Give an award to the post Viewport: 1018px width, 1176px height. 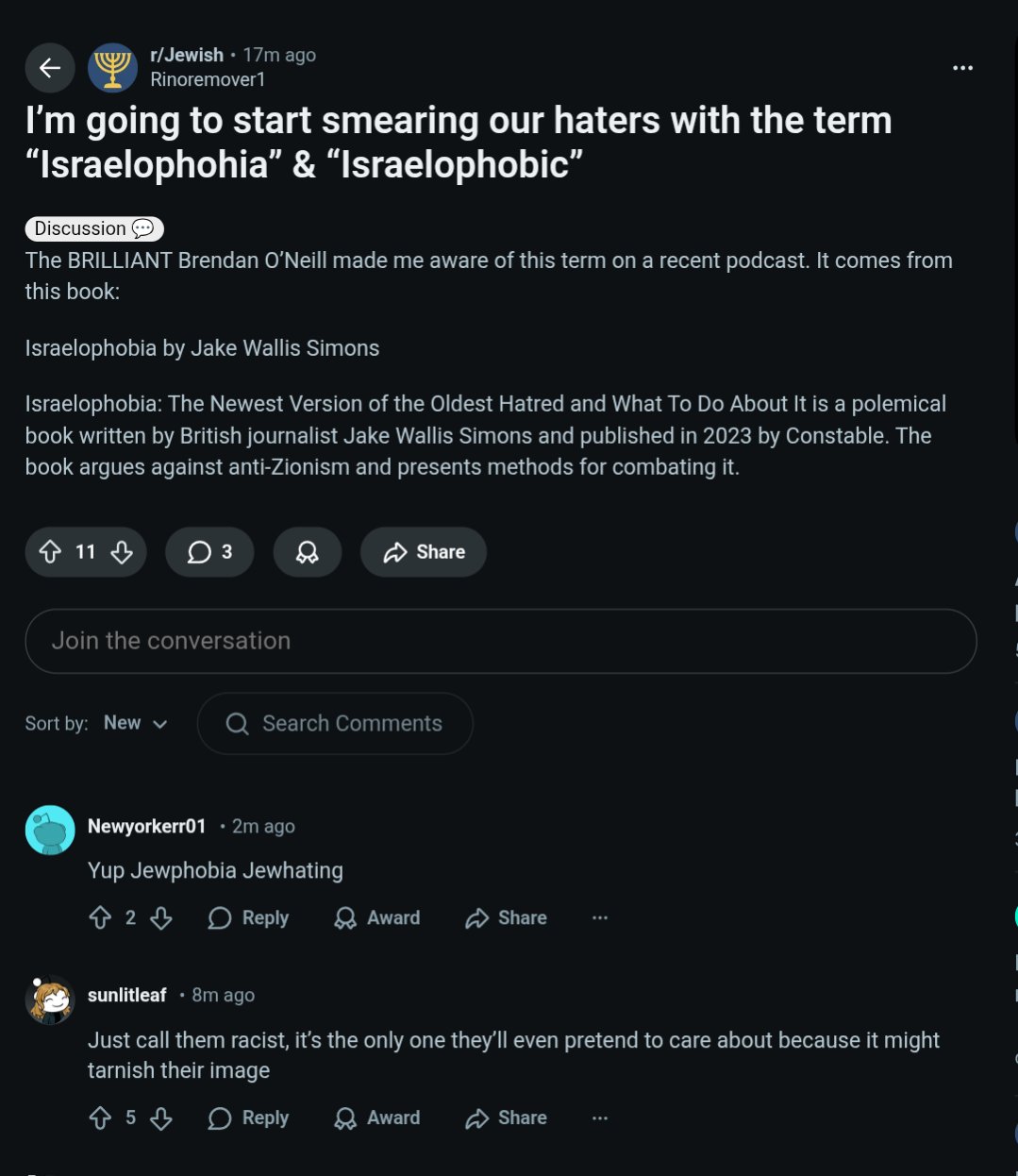pos(308,552)
